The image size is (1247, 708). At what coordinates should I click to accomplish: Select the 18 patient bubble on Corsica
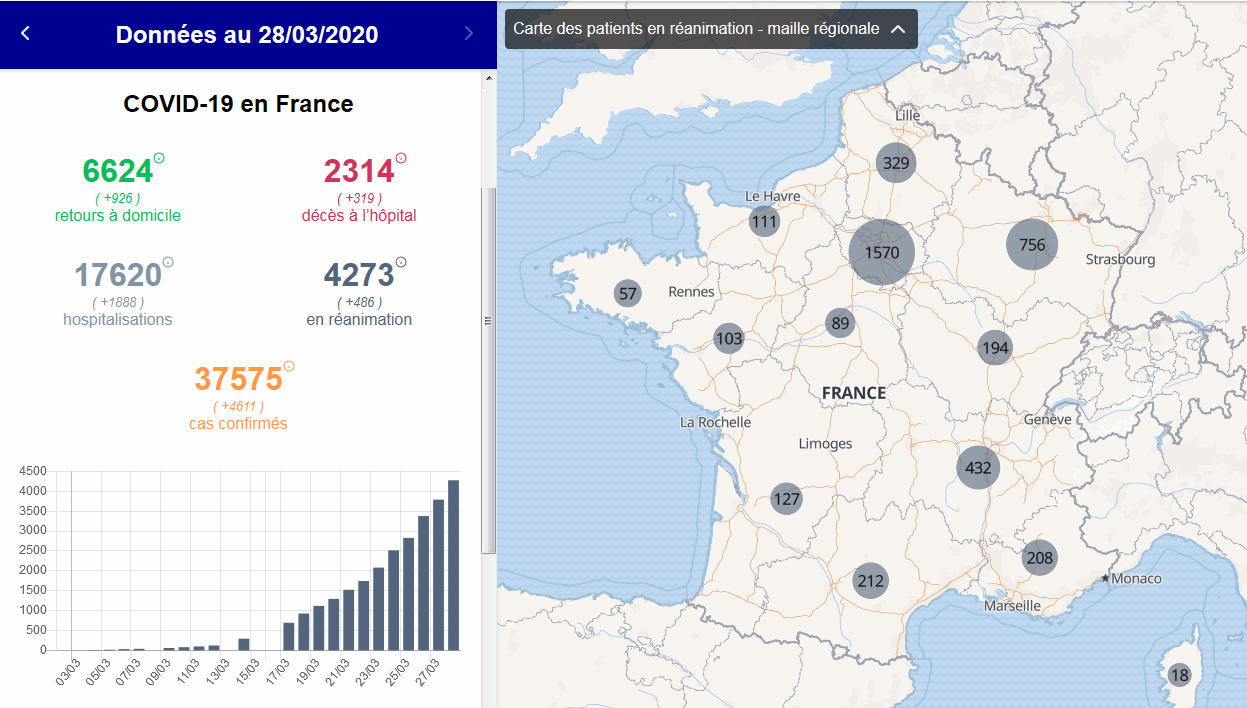[x=1180, y=674]
